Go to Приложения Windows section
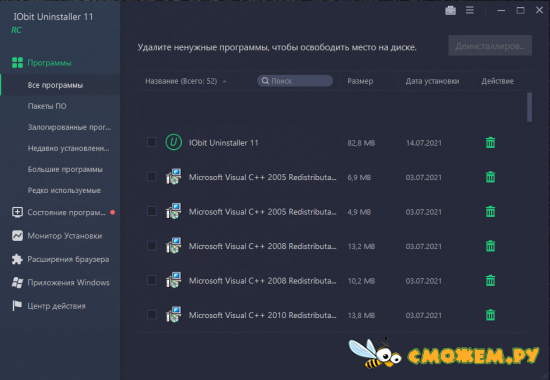 pos(68,282)
